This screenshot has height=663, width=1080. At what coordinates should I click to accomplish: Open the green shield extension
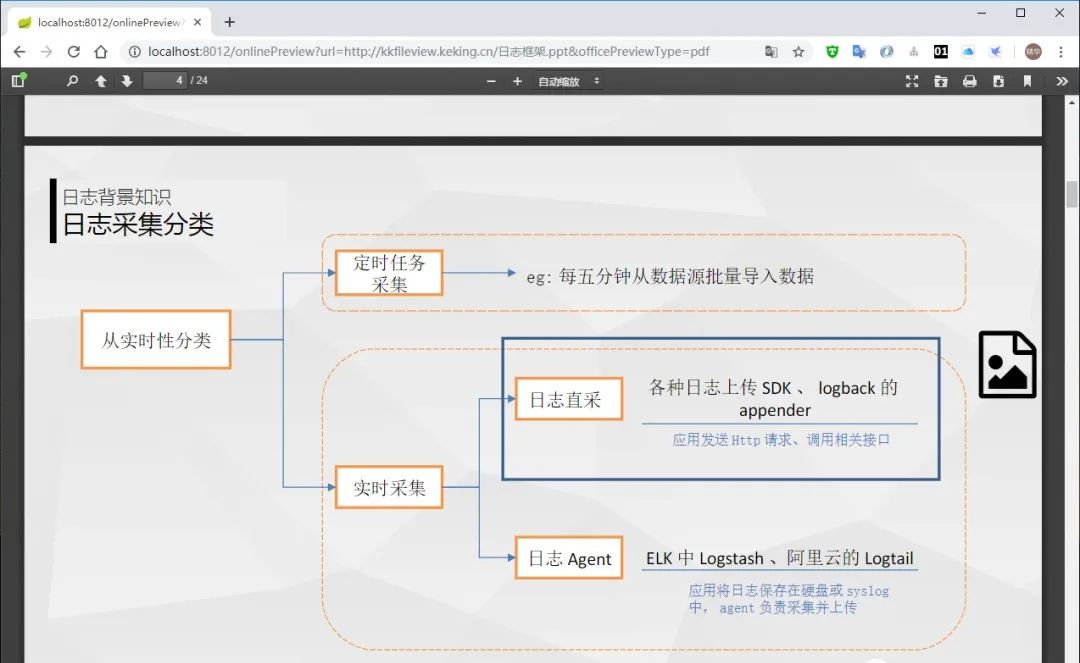[832, 52]
